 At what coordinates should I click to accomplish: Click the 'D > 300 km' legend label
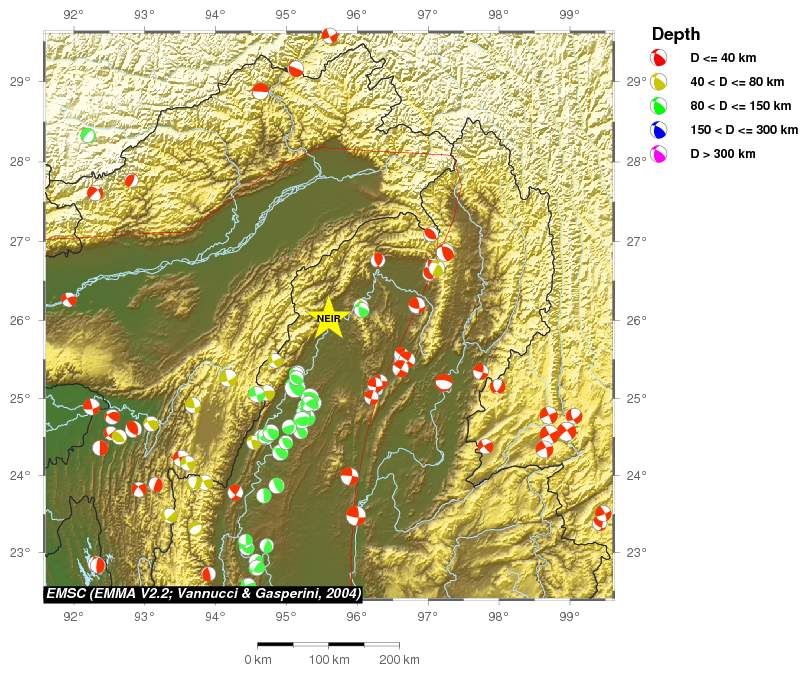pos(723,154)
